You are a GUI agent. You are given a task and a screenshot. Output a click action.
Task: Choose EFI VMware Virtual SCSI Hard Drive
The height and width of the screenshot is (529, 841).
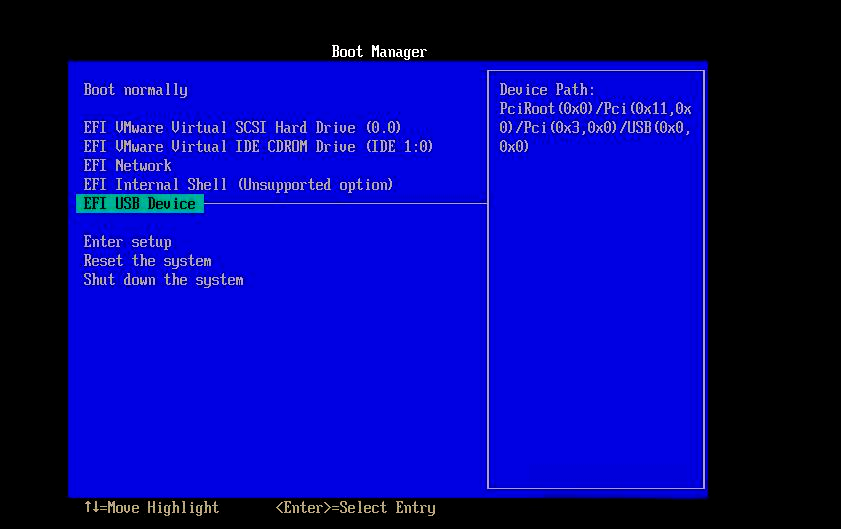coord(242,128)
